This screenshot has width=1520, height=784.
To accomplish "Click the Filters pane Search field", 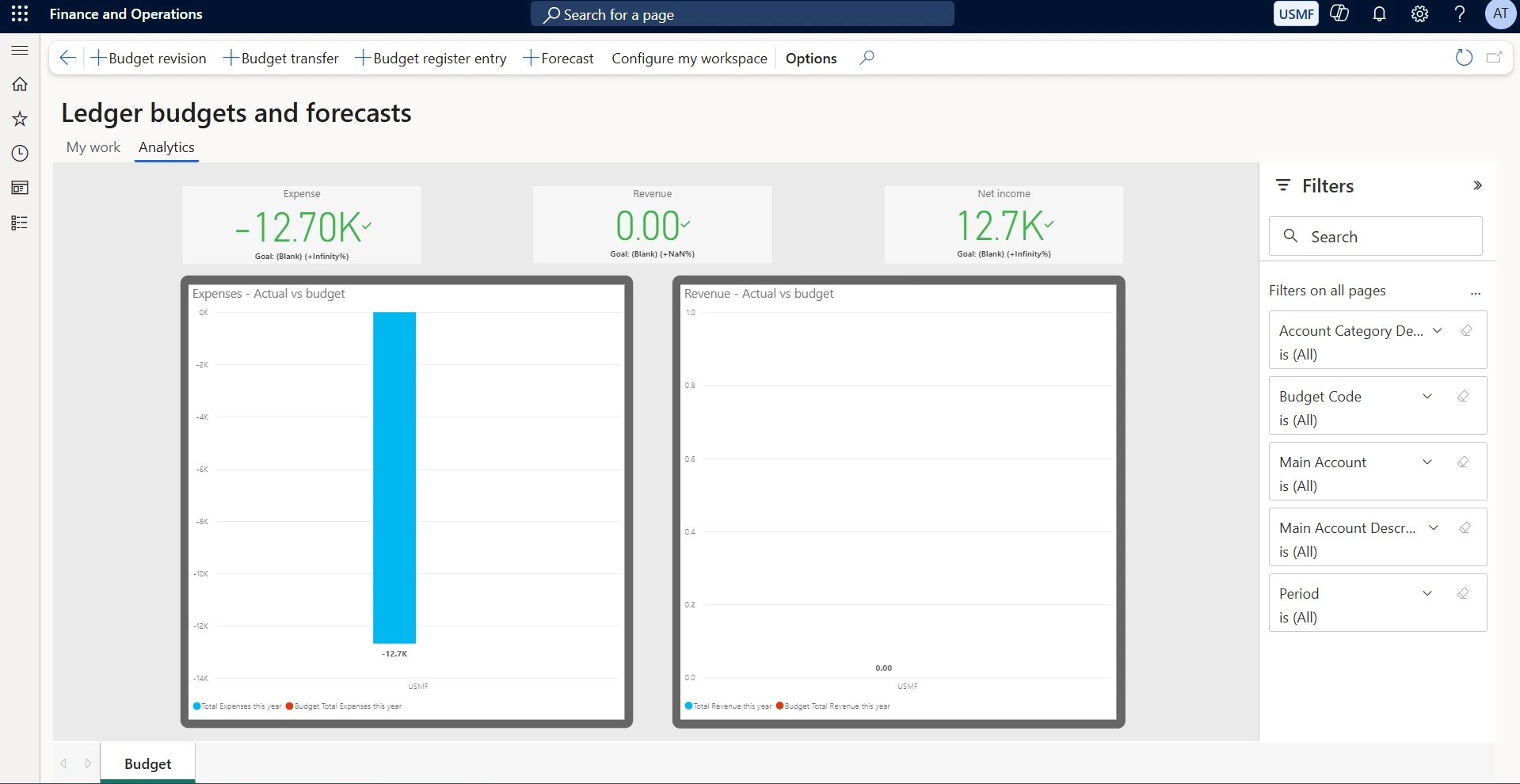I will (x=1376, y=236).
